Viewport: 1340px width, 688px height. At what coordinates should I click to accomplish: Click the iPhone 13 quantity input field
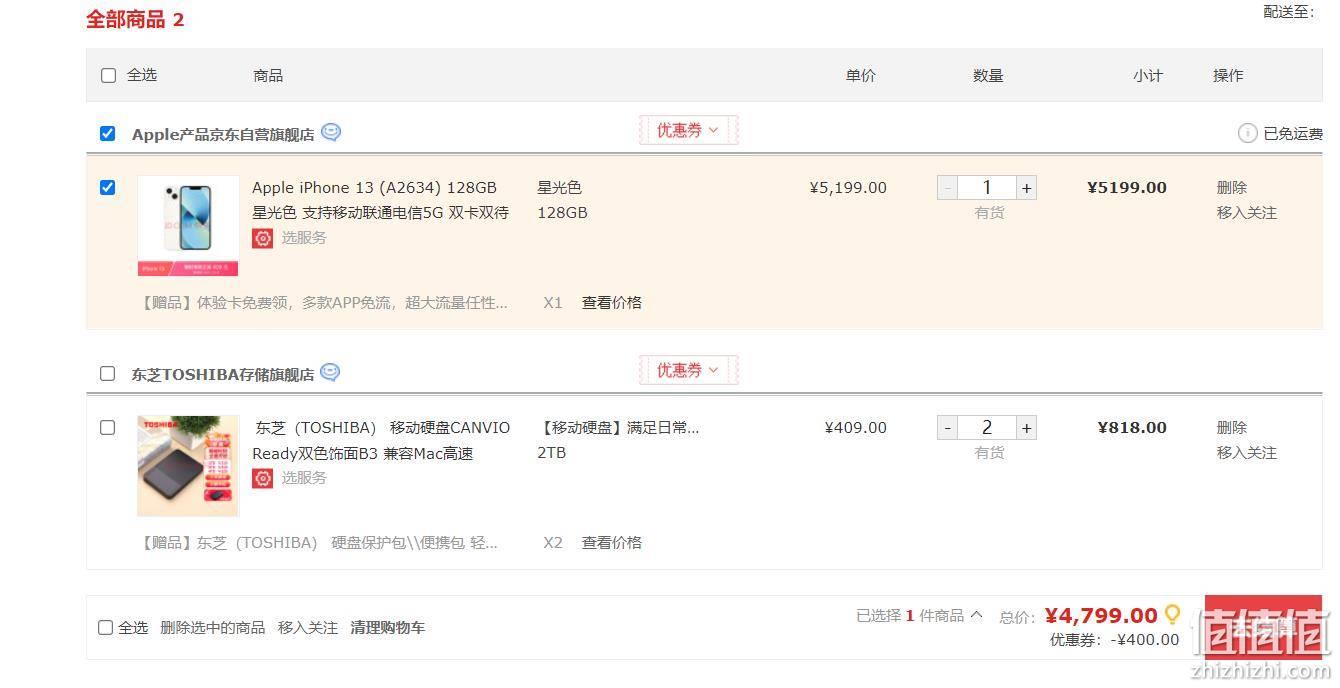point(986,187)
